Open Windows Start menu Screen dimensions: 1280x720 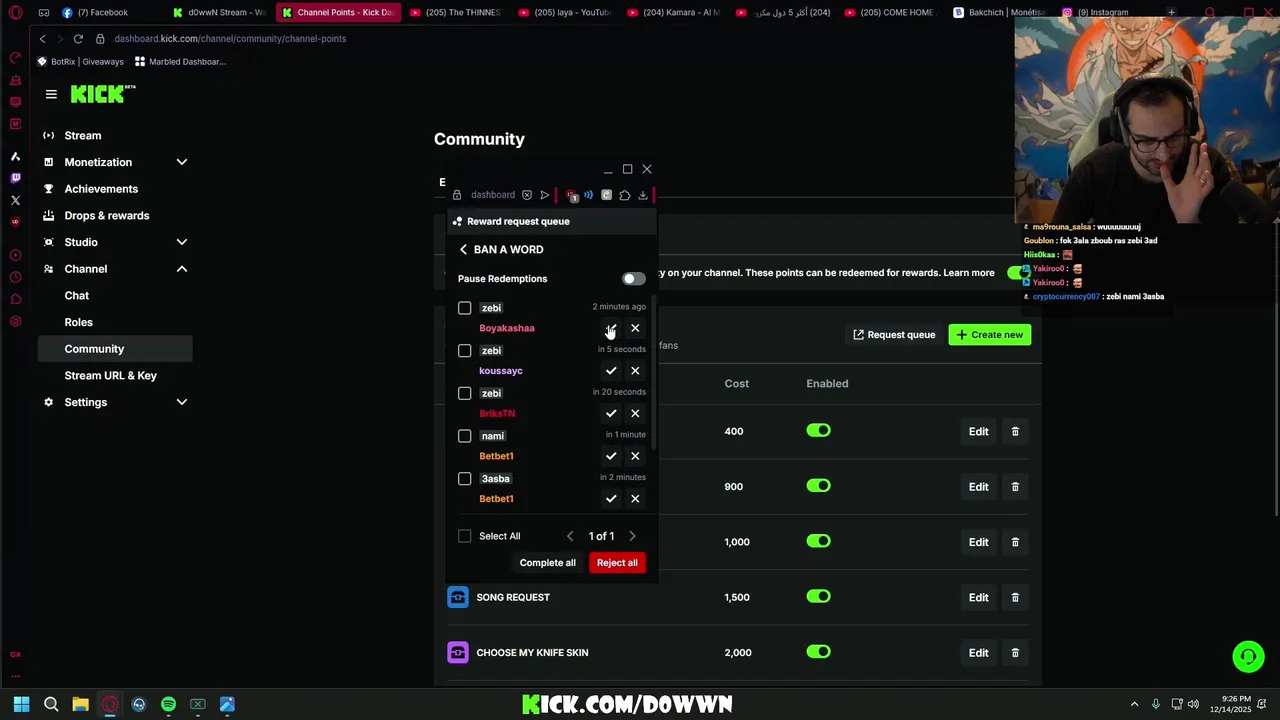pyautogui.click(x=21, y=704)
